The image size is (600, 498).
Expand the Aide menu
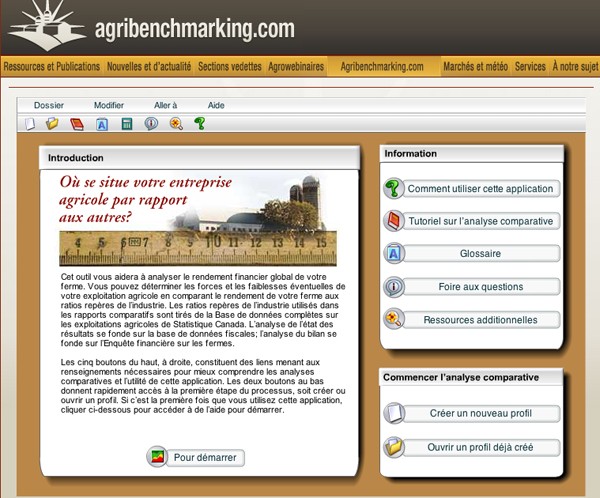pos(216,105)
